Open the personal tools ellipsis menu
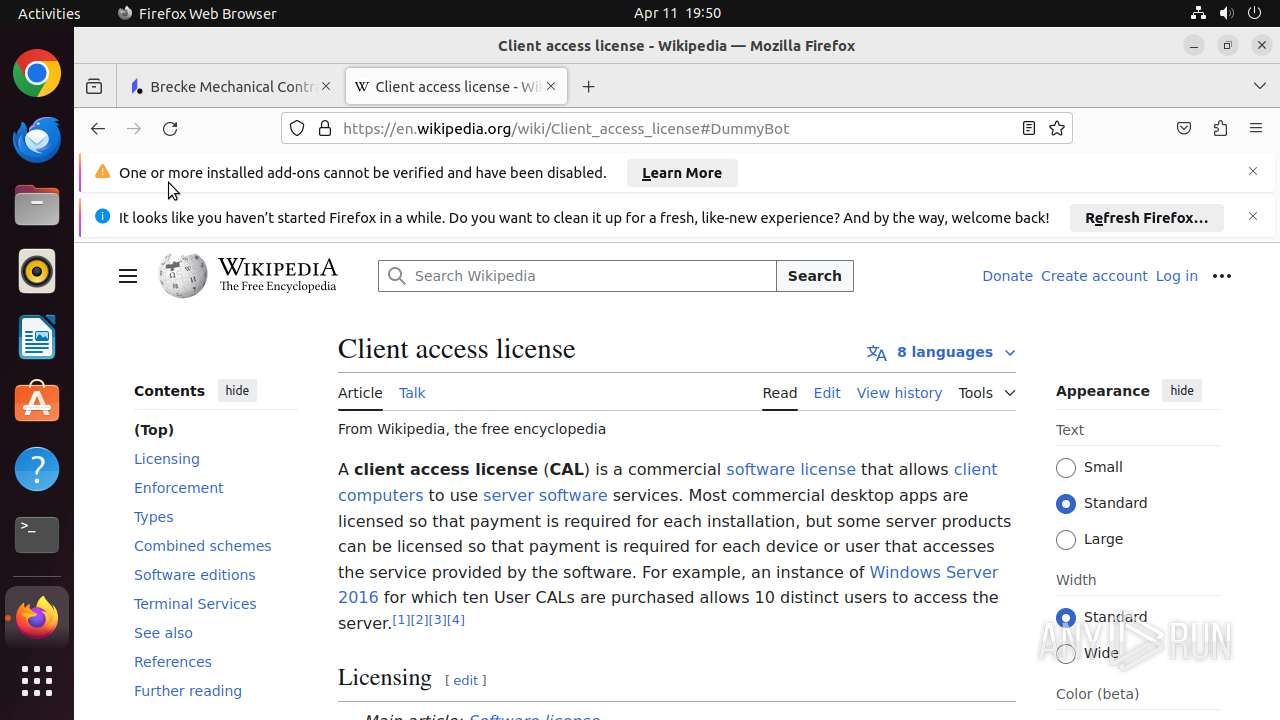 pyautogui.click(x=1222, y=276)
